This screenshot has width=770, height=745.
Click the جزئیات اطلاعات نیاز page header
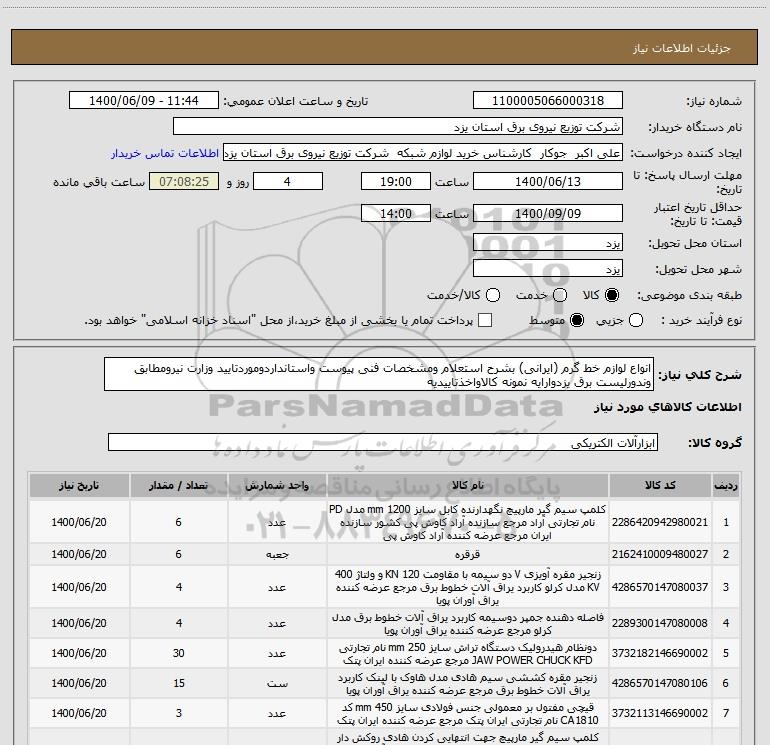[x=681, y=48]
